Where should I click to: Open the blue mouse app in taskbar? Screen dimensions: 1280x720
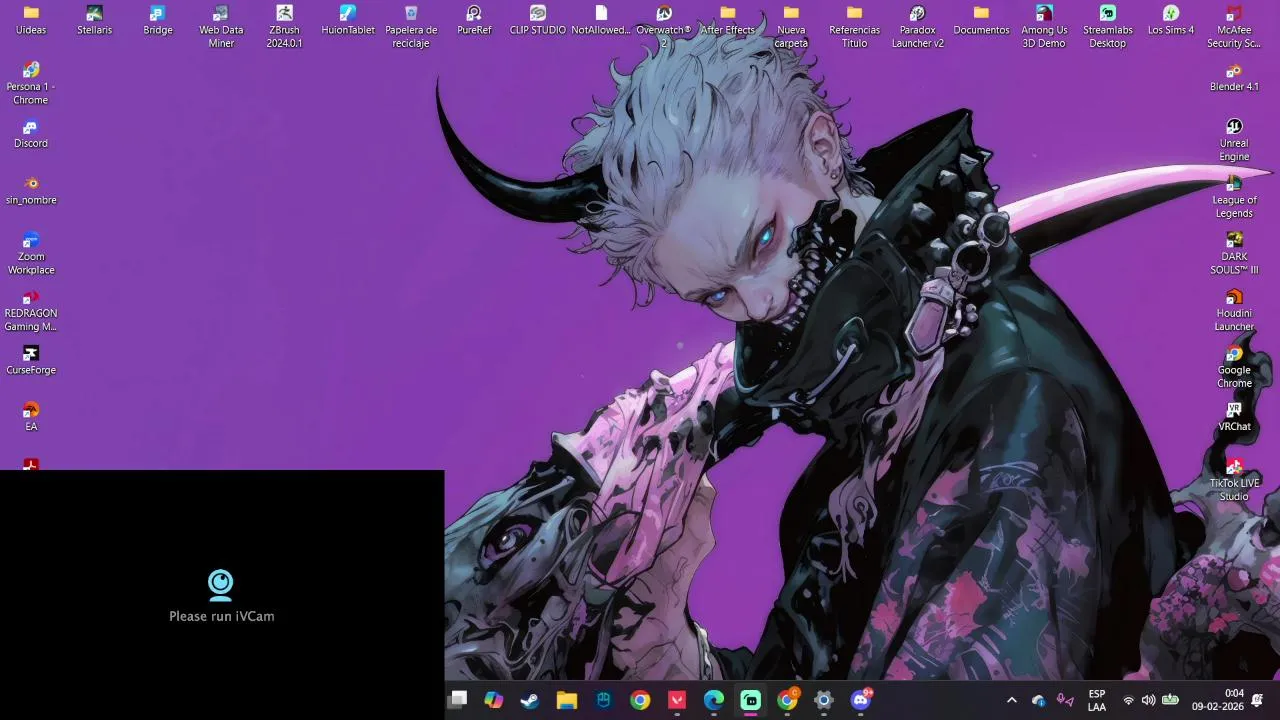604,700
